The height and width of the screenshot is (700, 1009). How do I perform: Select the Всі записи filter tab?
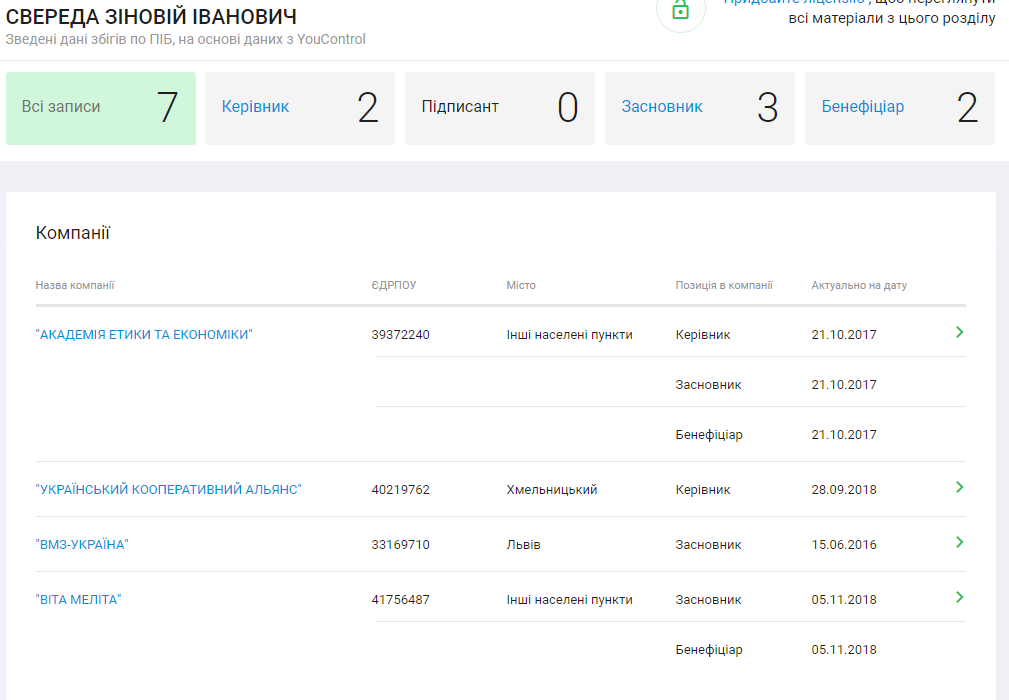(100, 108)
